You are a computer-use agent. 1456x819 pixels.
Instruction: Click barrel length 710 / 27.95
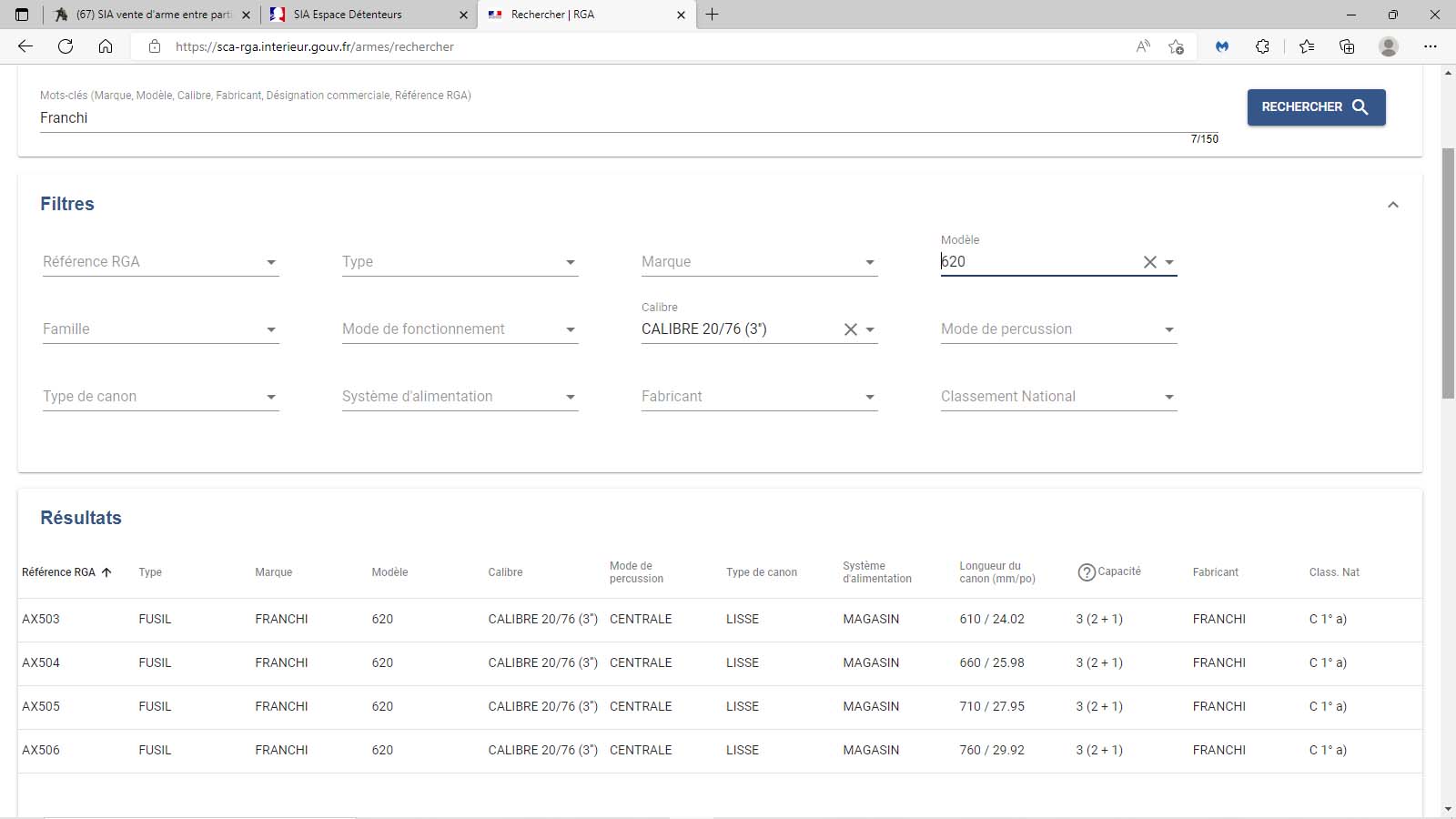pyautogui.click(x=992, y=707)
